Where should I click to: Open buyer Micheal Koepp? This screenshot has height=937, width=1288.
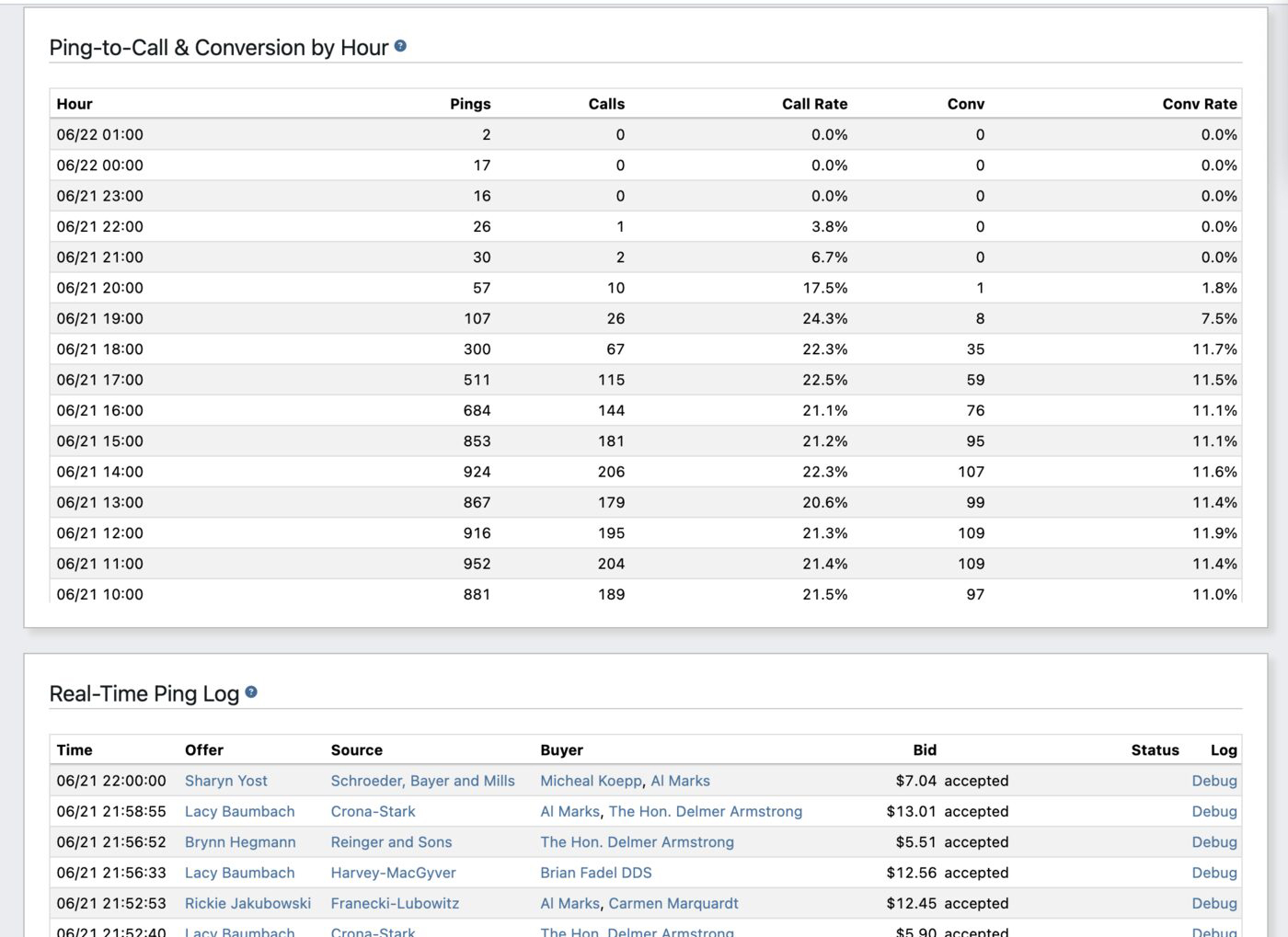pyautogui.click(x=591, y=781)
